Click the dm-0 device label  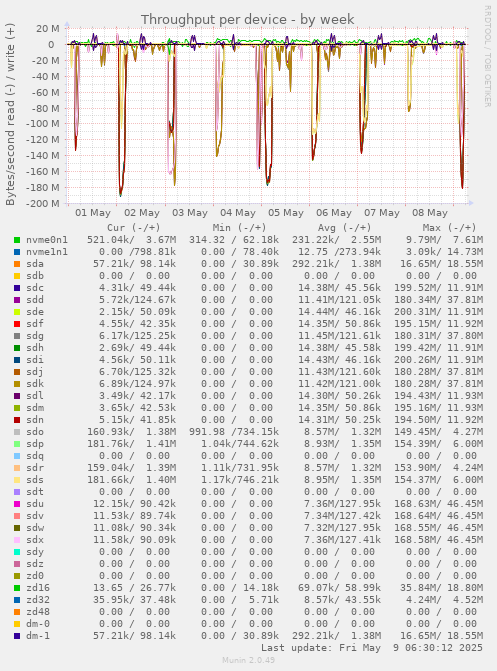(38, 623)
